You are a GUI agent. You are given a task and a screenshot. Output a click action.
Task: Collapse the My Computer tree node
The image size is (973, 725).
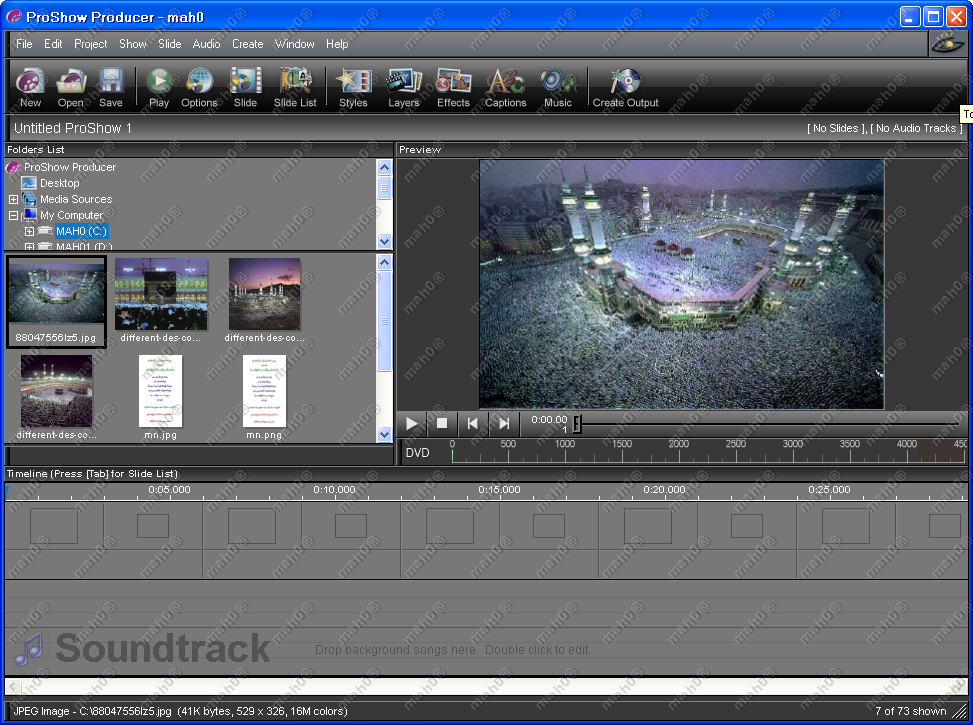pyautogui.click(x=13, y=216)
